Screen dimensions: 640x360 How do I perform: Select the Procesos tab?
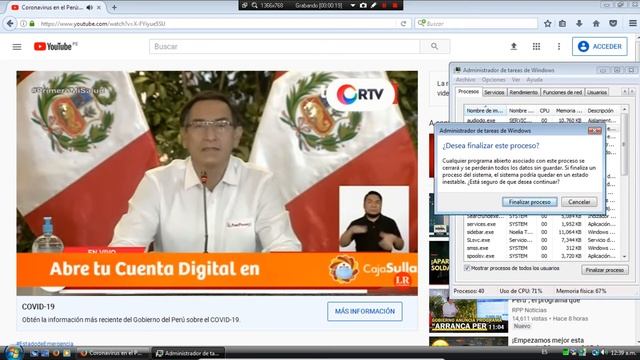point(469,92)
